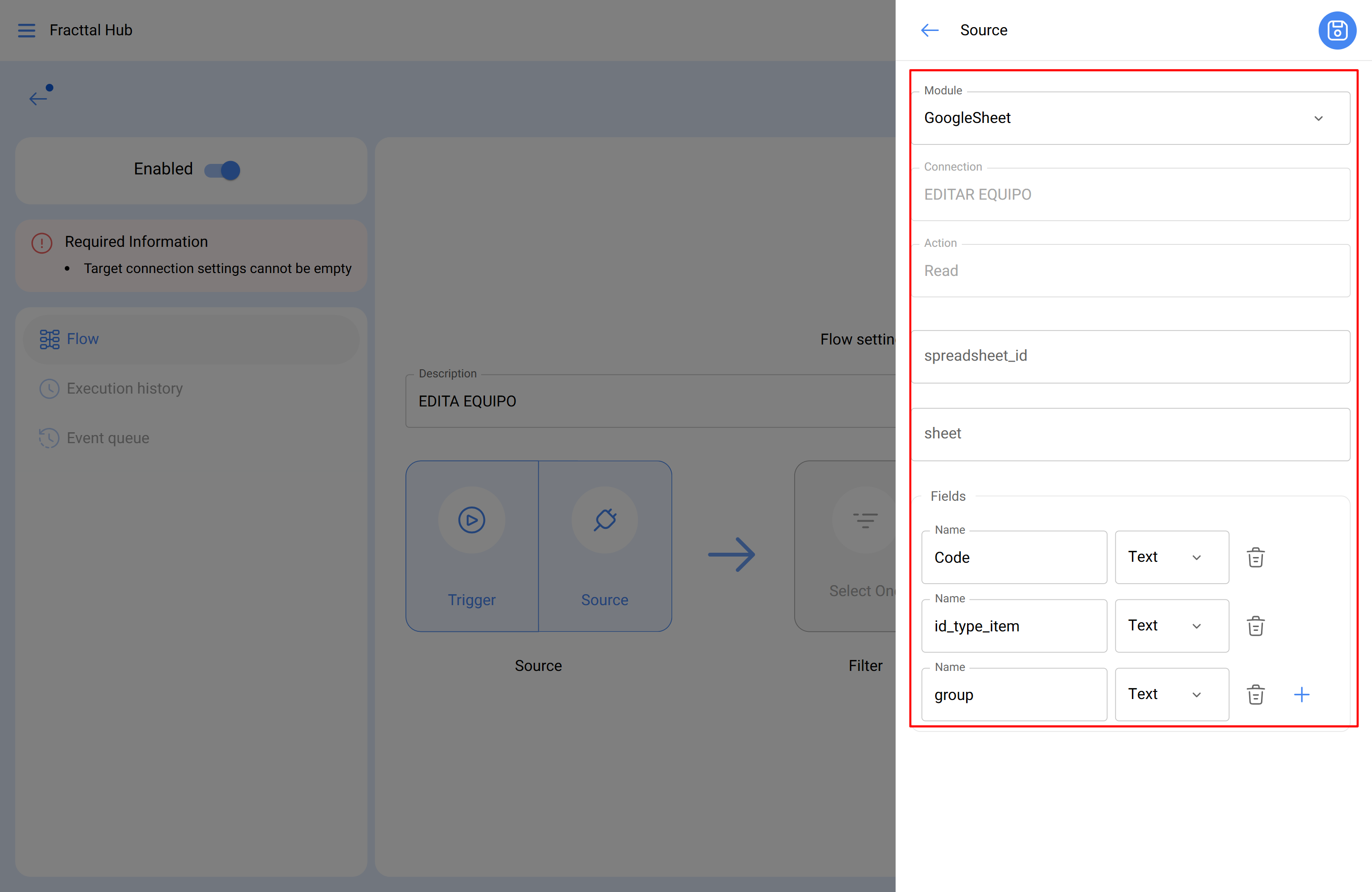Open the type dropdown for the group field
The height and width of the screenshot is (892, 1372).
(1171, 694)
